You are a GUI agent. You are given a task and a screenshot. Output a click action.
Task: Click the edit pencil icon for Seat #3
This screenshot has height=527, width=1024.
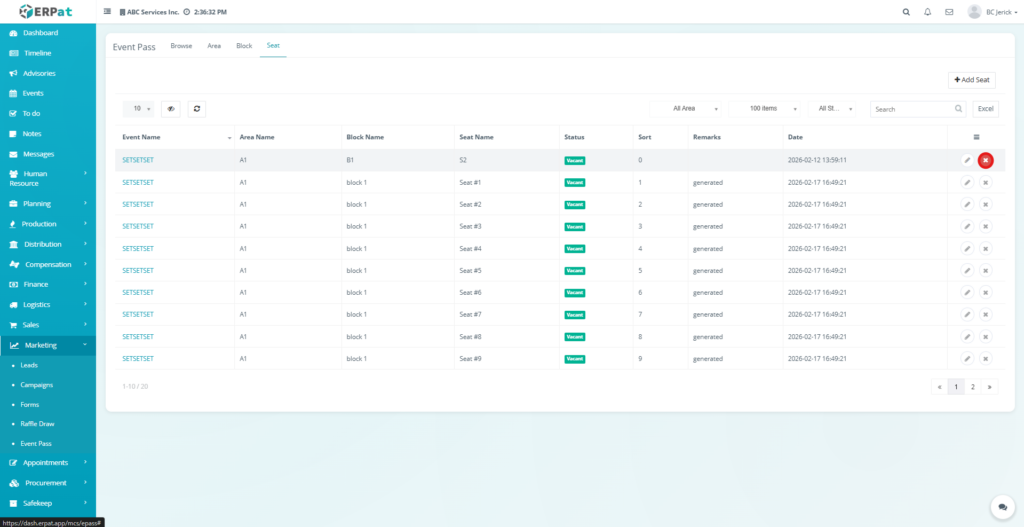point(967,226)
